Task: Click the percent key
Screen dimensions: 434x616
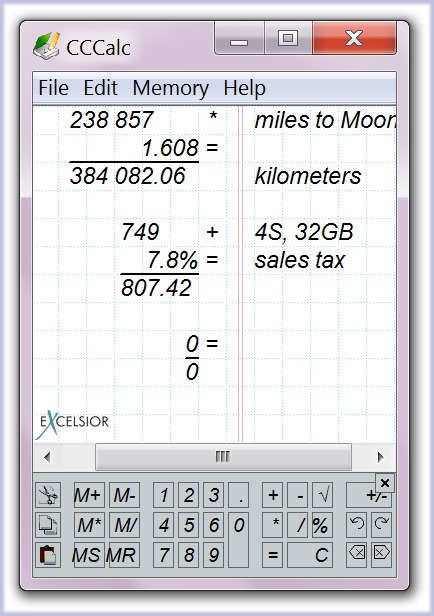Action: click(x=322, y=525)
